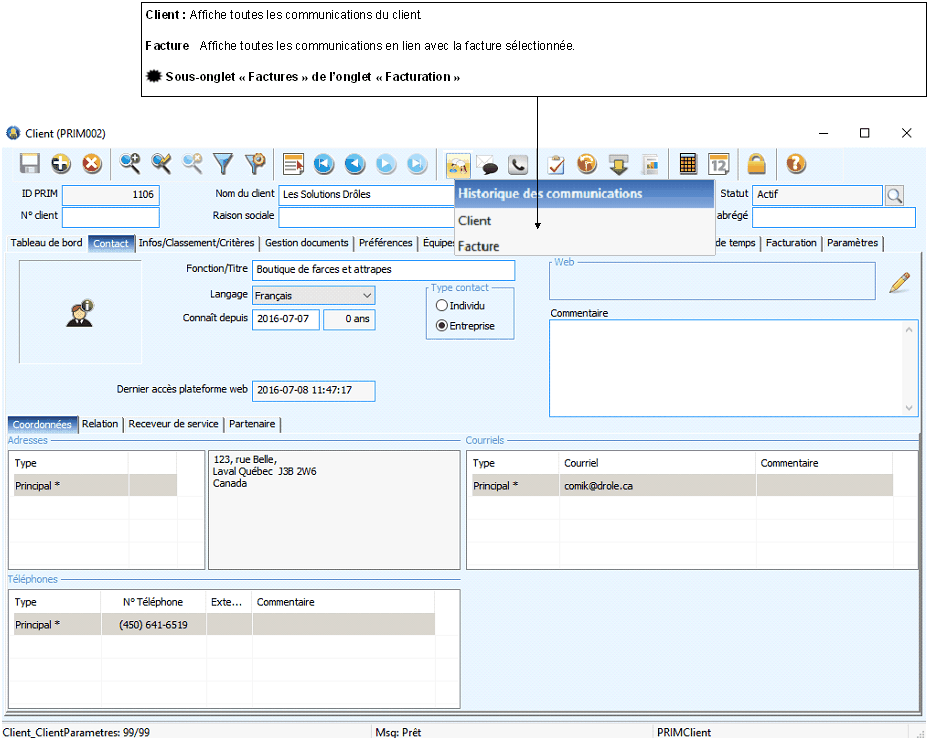Viewport: 929px width, 740px height.
Task: Click the Fonction/Titre input field
Action: pyautogui.click(x=383, y=270)
